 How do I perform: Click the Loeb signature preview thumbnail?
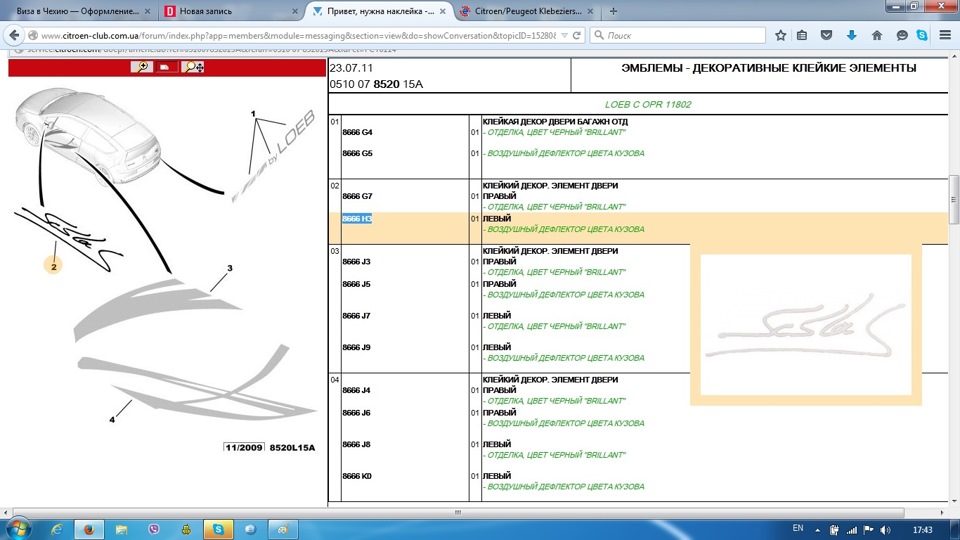[x=806, y=324]
